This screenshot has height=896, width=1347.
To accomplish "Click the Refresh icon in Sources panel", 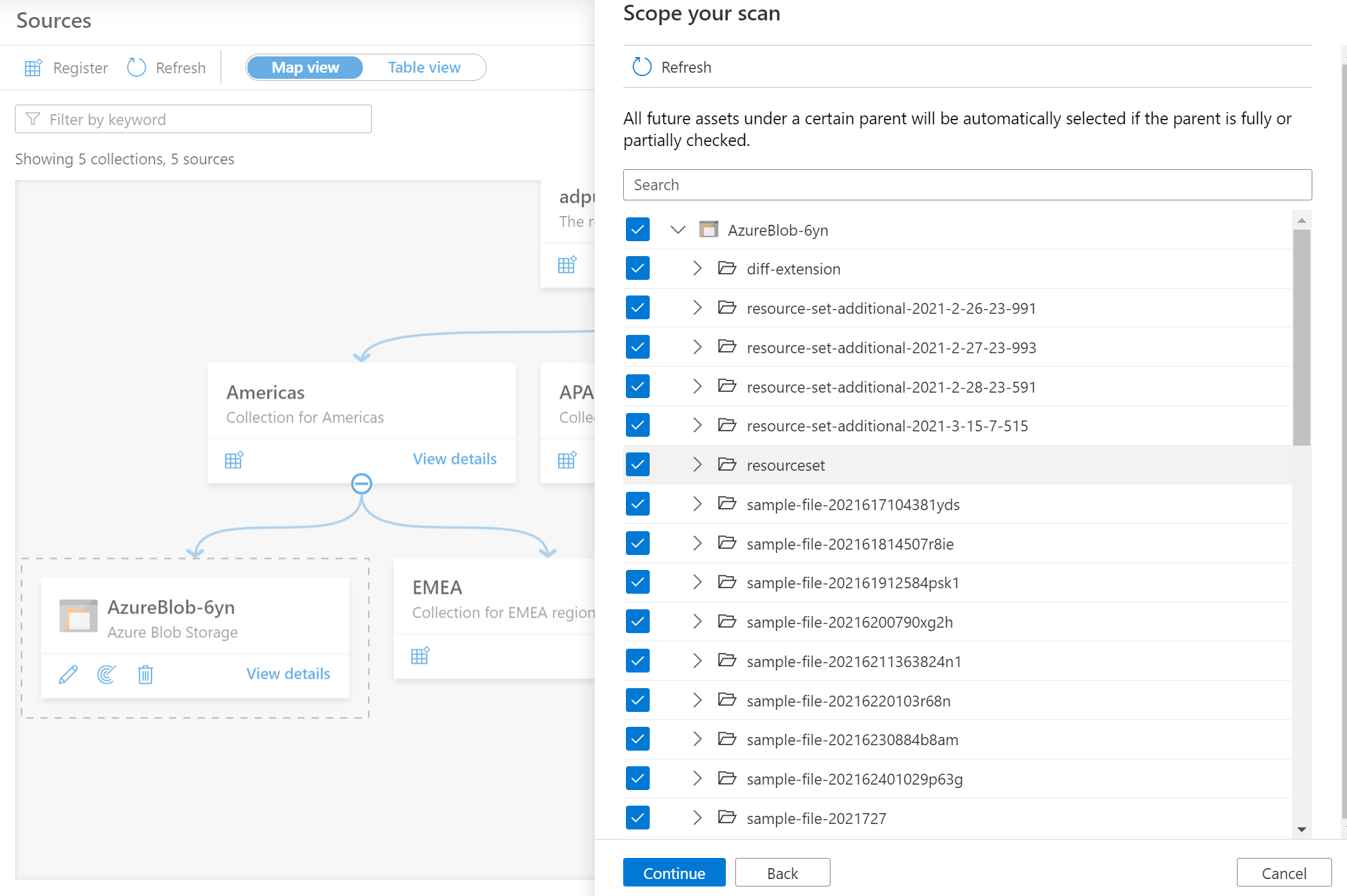I will (x=137, y=67).
